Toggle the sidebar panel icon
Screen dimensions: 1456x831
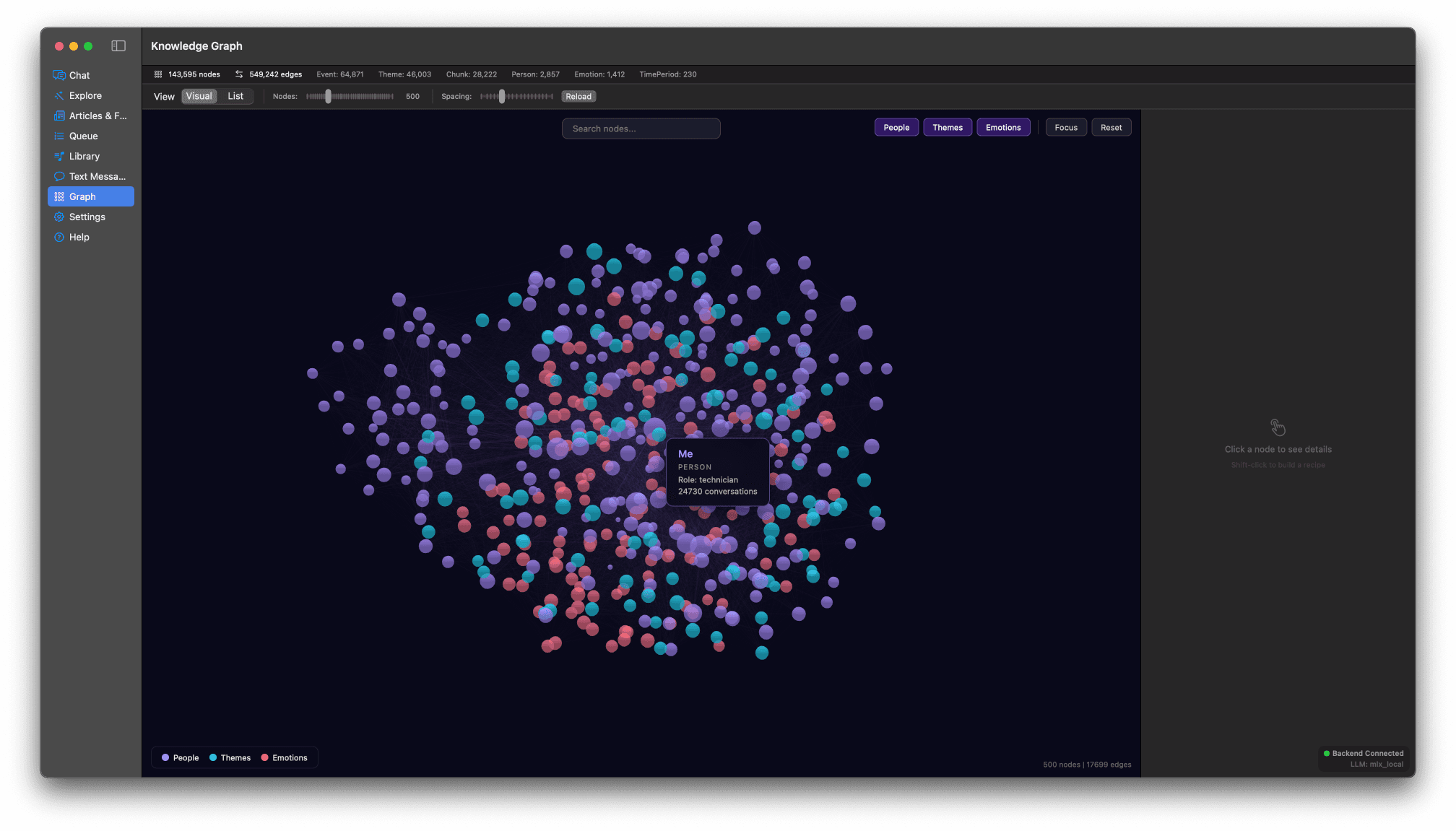point(118,46)
